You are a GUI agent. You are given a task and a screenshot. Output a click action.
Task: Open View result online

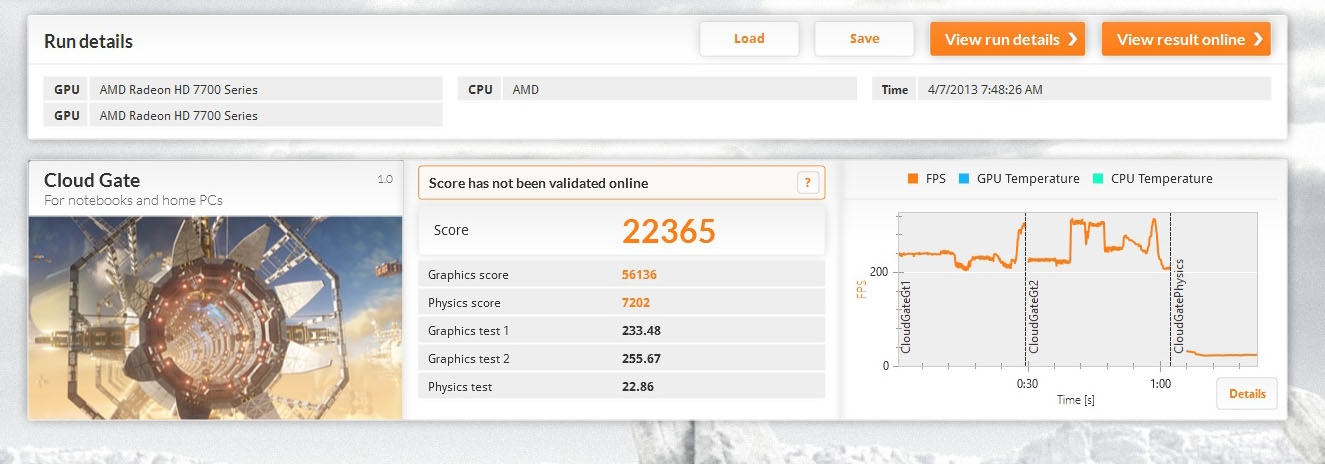pyautogui.click(x=1186, y=39)
